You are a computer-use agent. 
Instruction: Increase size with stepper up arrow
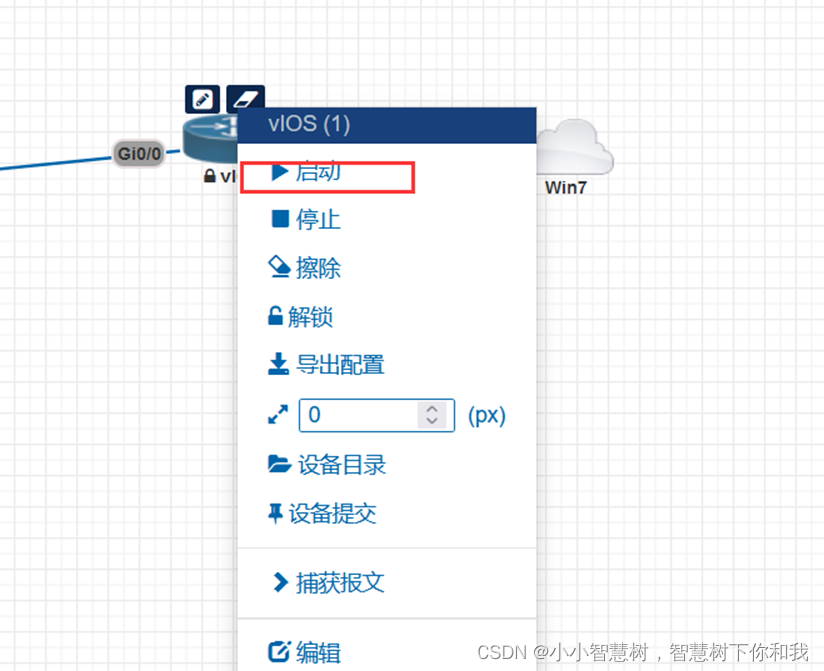pos(432,409)
